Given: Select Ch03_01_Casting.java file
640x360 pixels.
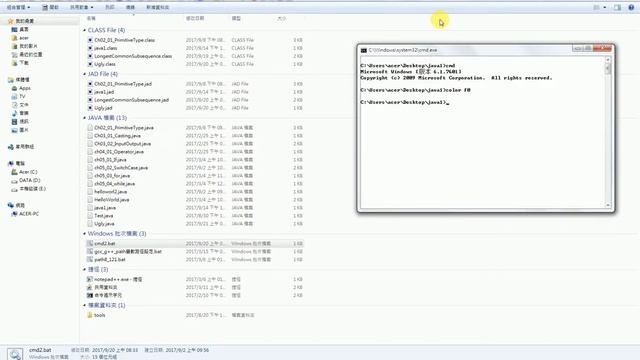Looking at the screenshot, I should [x=118, y=136].
